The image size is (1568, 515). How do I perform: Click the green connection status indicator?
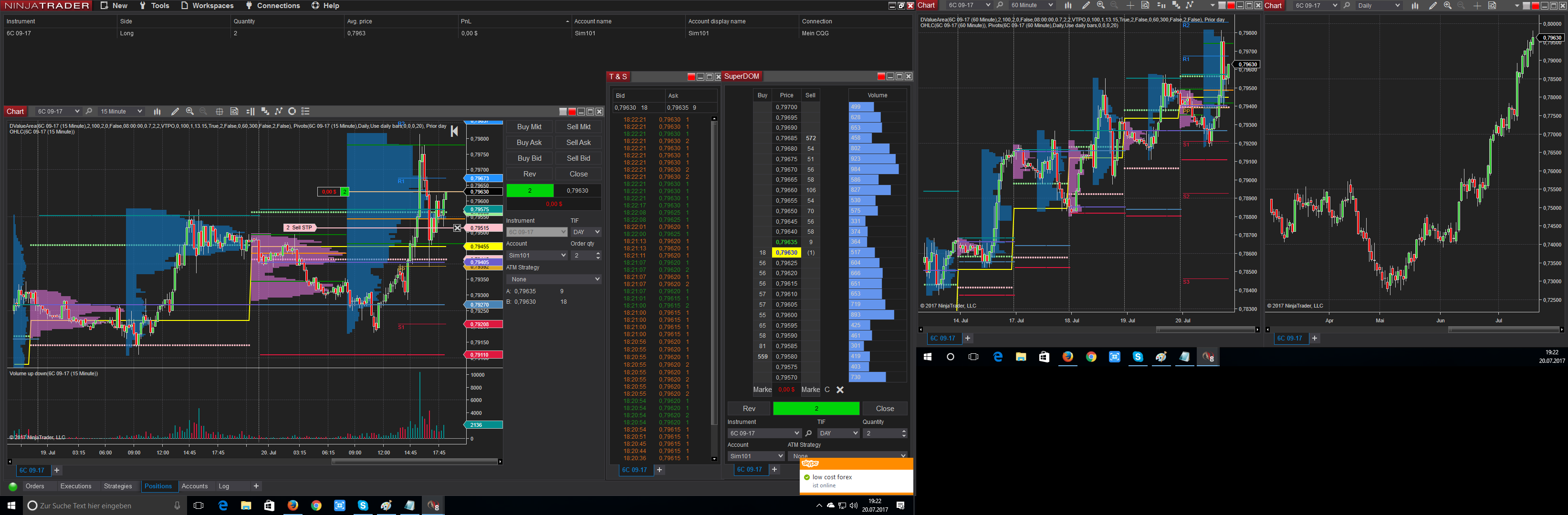coord(13,486)
